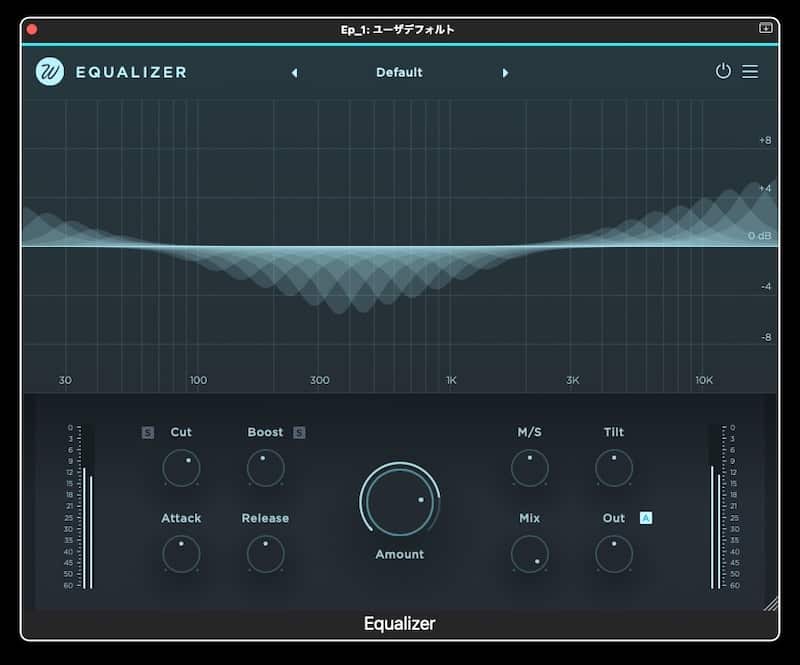Image resolution: width=800 pixels, height=665 pixels.
Task: Click the 30 frequency label
Action: point(65,380)
